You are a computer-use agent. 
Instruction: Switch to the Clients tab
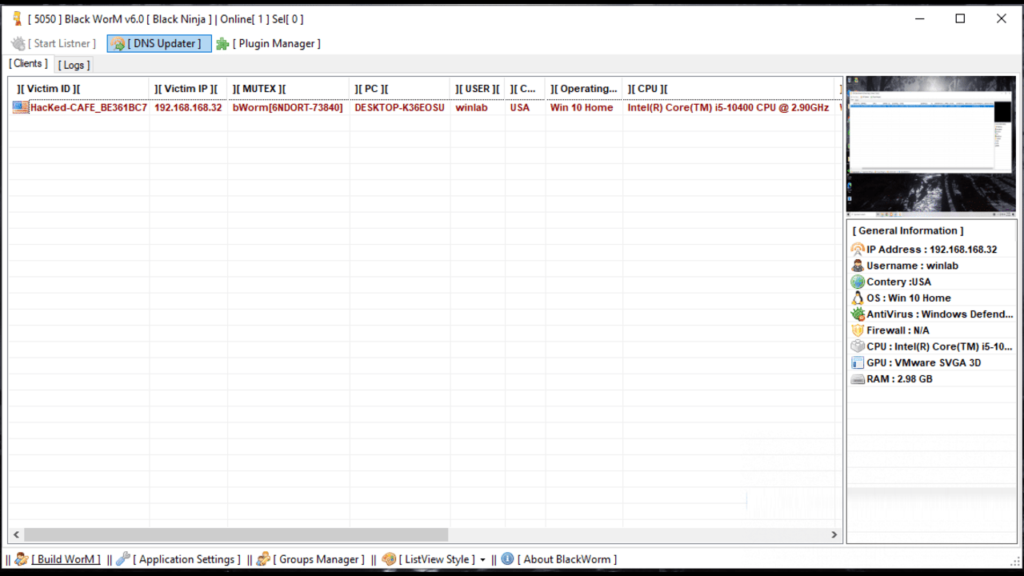(28, 63)
